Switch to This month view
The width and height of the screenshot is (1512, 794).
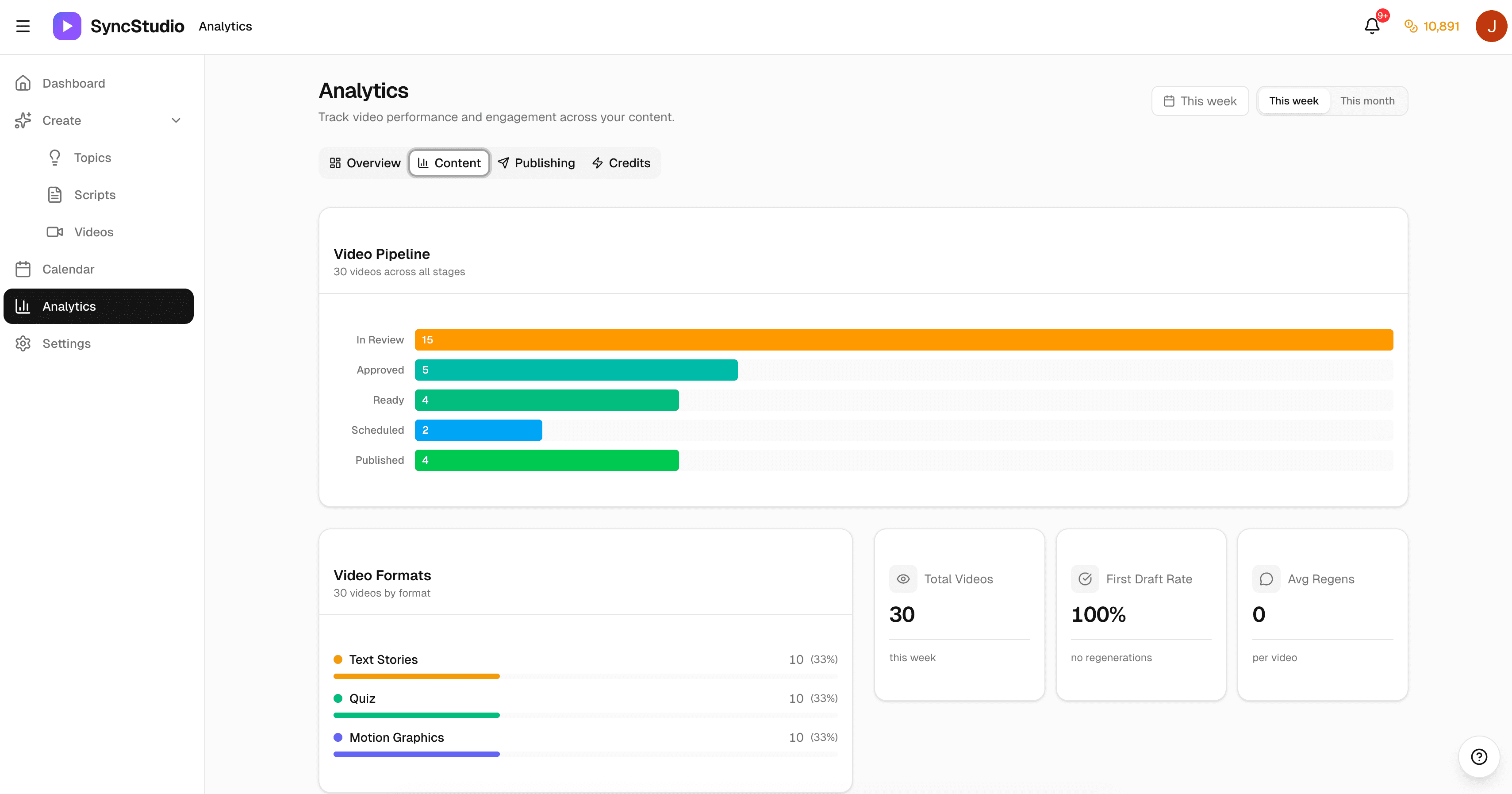[x=1368, y=100]
